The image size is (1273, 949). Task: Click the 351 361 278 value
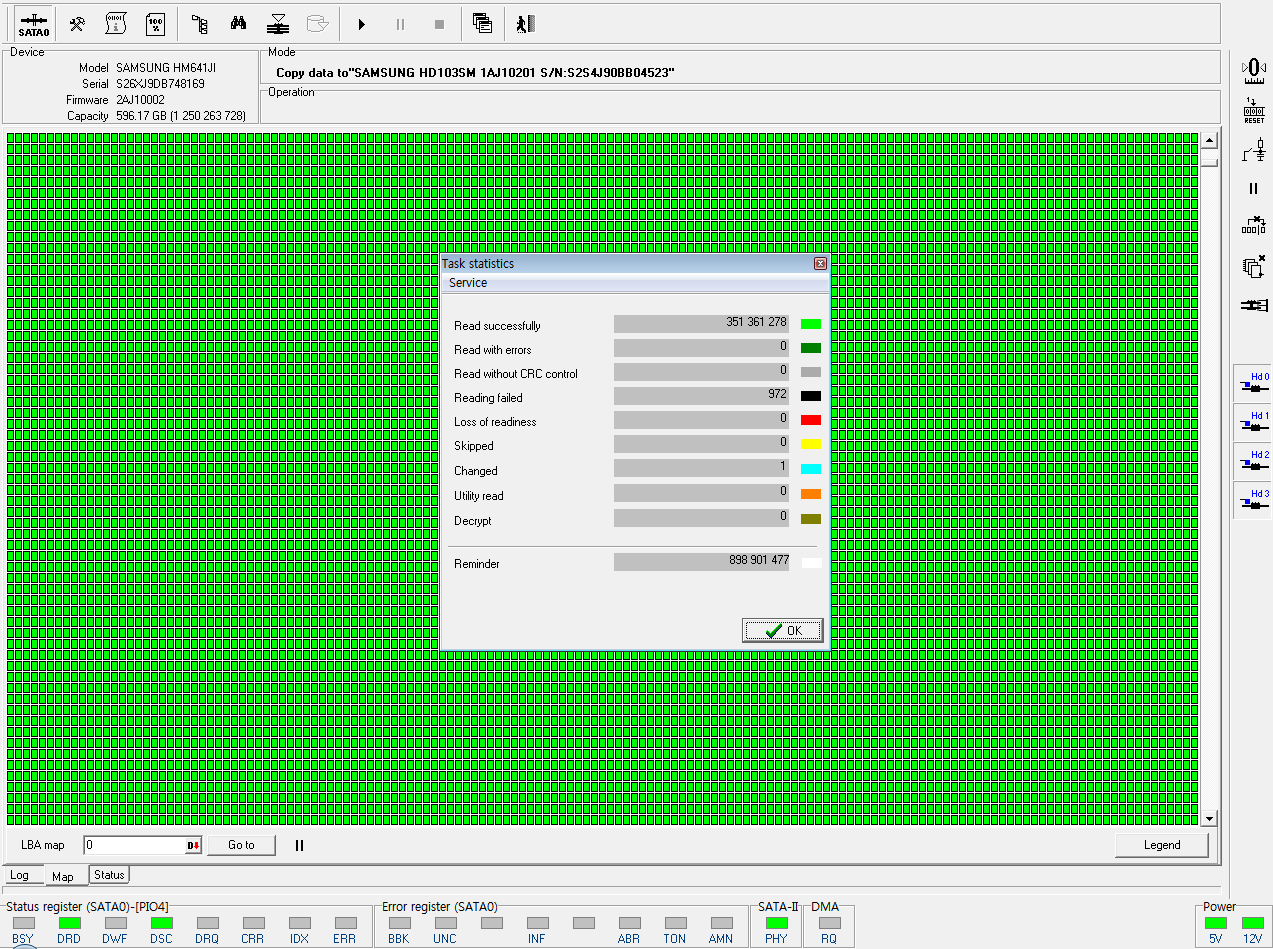point(756,323)
